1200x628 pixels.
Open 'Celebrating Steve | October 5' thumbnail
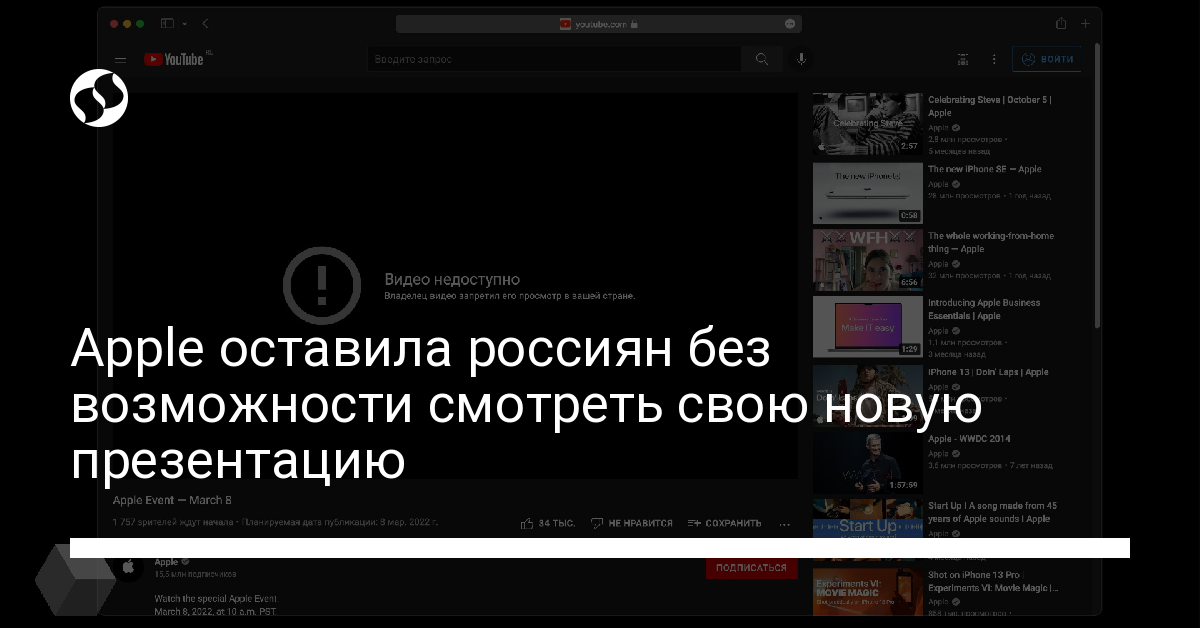click(x=867, y=123)
